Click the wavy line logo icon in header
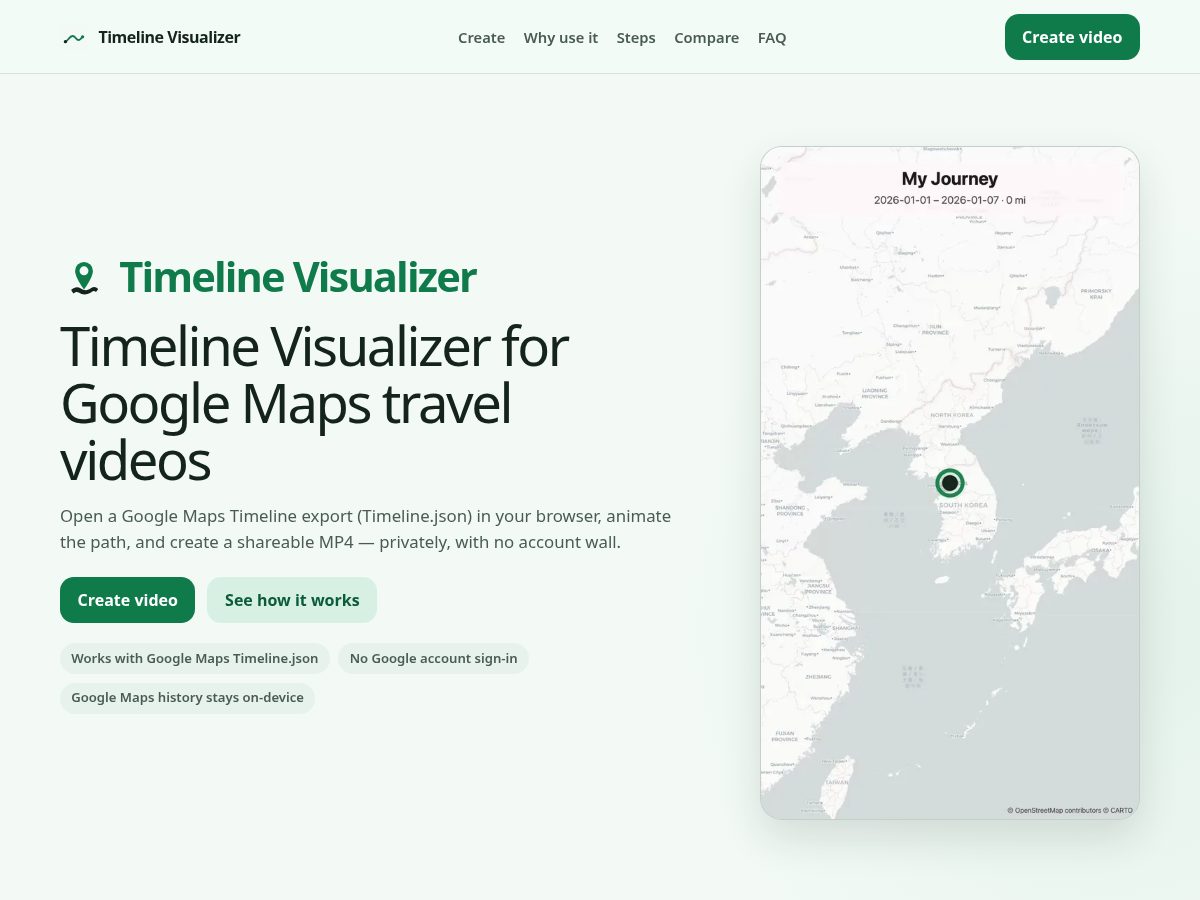1200x900 pixels. pos(74,38)
